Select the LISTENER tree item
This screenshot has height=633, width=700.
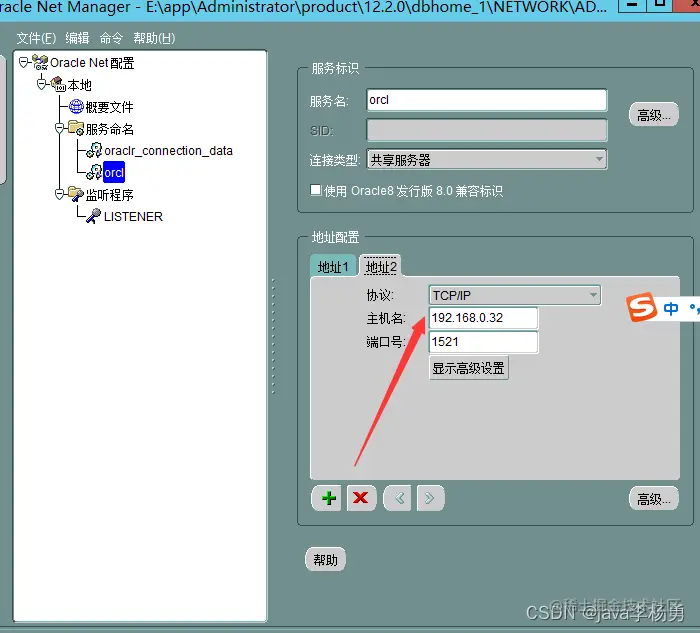133,217
